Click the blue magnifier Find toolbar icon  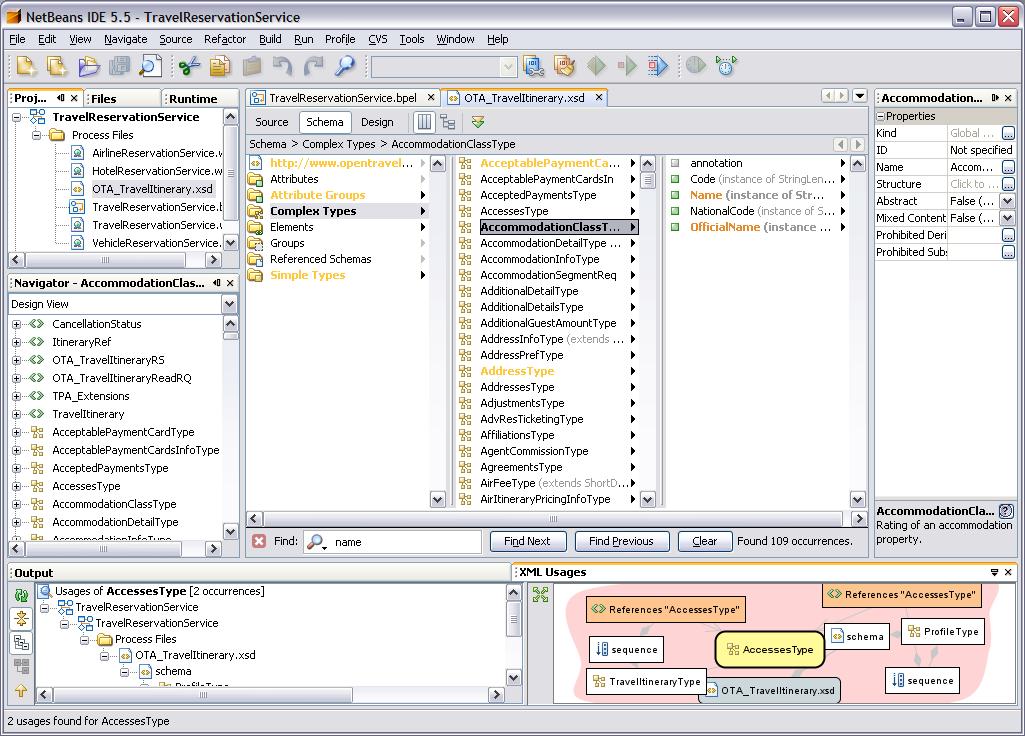coord(344,66)
